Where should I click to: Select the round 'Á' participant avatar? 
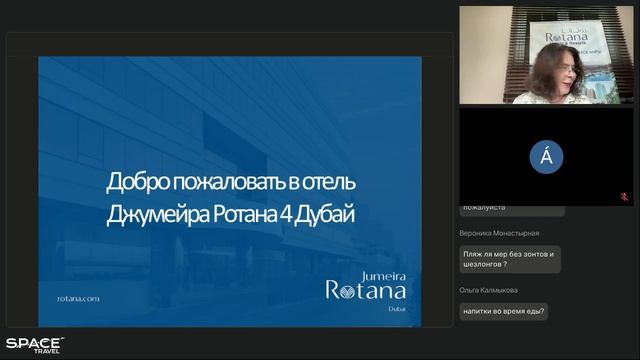(x=547, y=157)
